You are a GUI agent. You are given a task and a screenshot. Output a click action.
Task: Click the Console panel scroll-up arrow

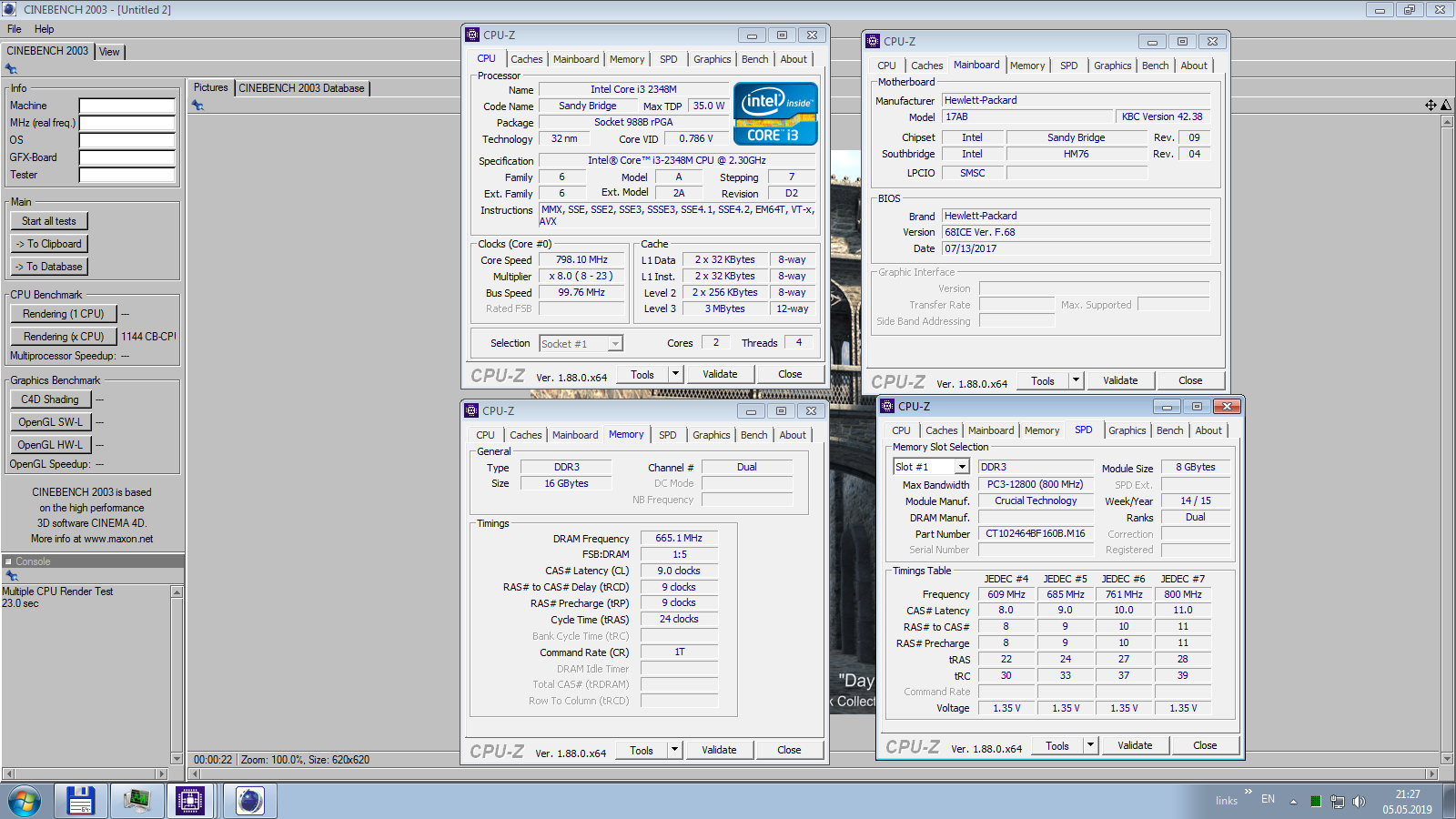pyautogui.click(x=177, y=592)
